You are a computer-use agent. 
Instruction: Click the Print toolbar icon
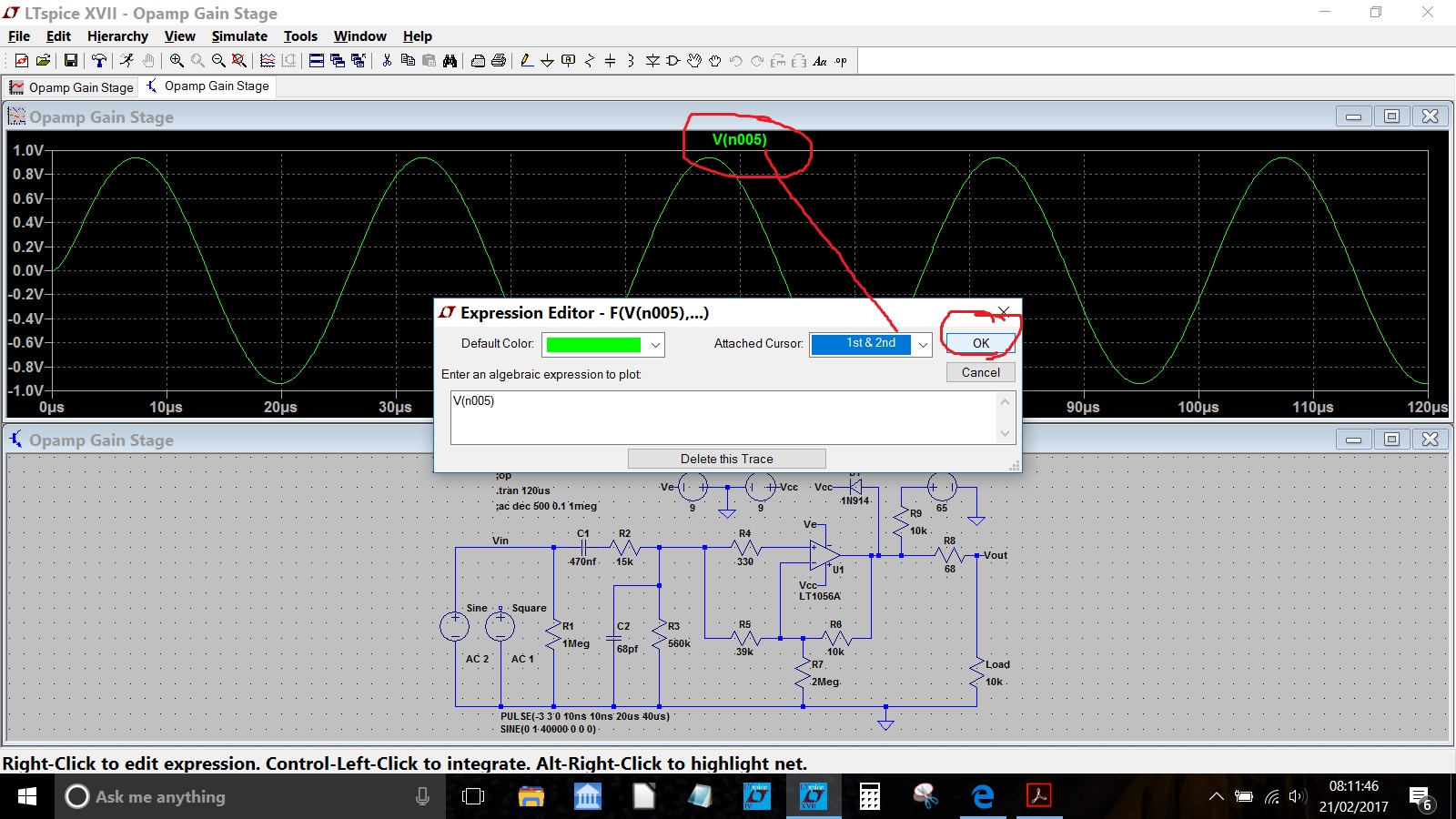pos(499,61)
